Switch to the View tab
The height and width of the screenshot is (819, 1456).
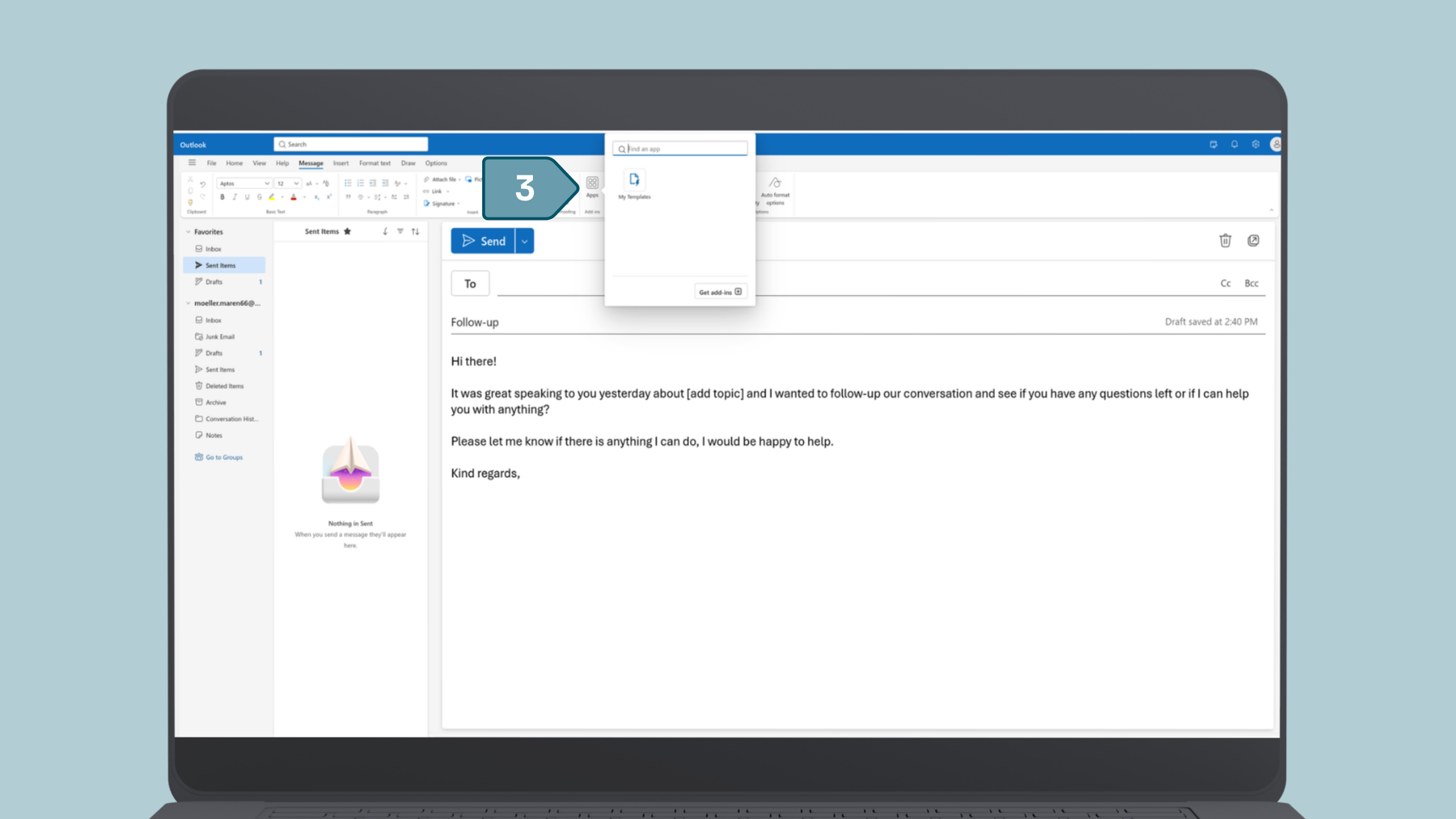tap(259, 163)
